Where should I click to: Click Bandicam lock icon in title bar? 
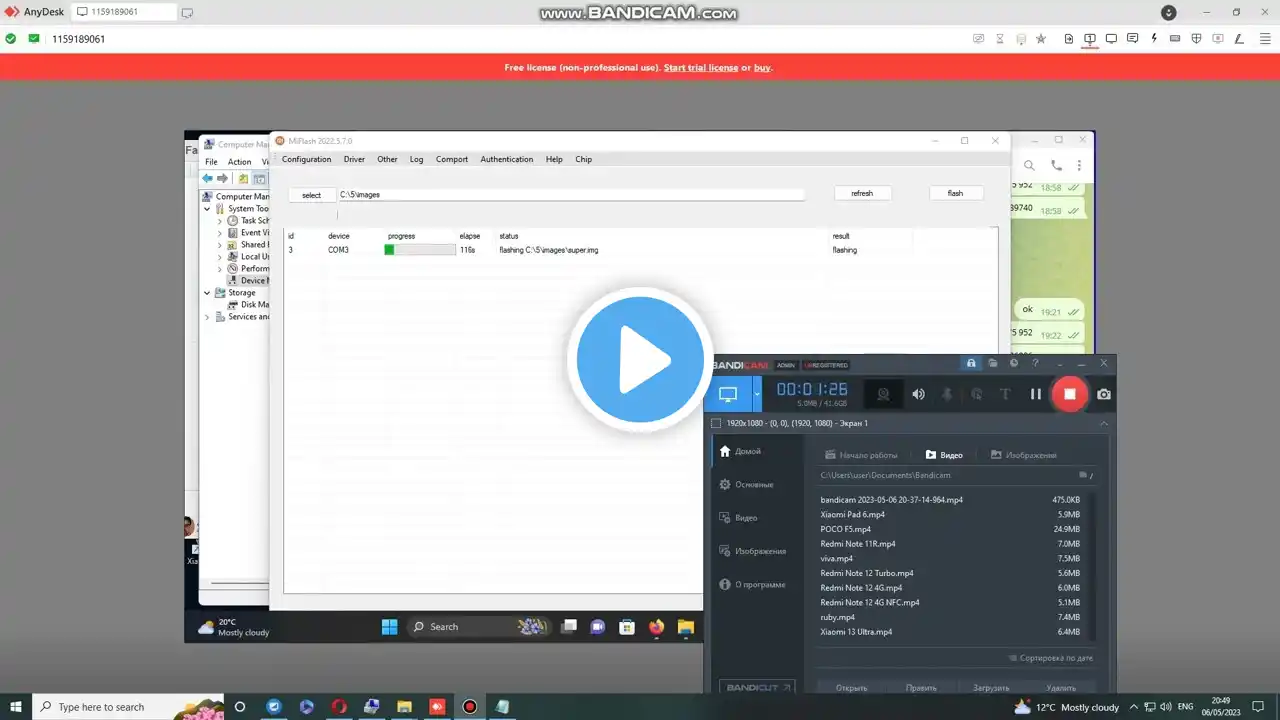(x=971, y=363)
